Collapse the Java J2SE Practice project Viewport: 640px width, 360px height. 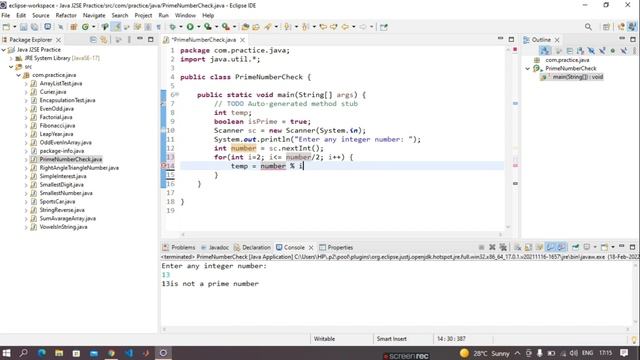tap(4, 50)
